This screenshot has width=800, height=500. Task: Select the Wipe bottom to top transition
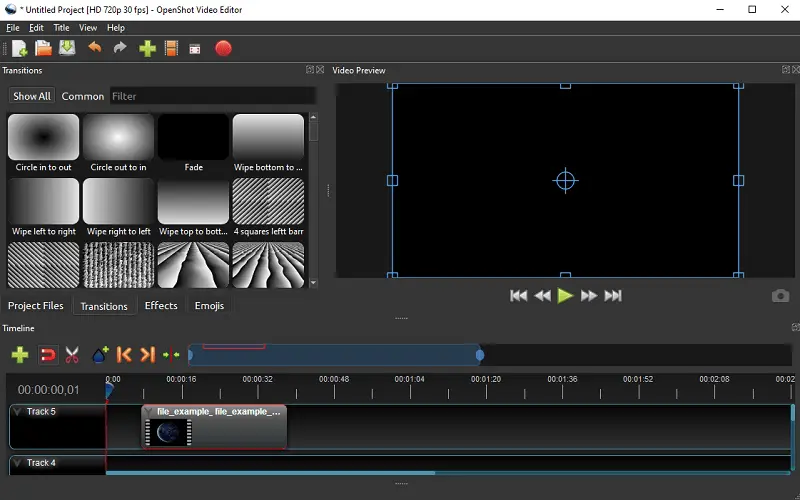pyautogui.click(x=268, y=143)
